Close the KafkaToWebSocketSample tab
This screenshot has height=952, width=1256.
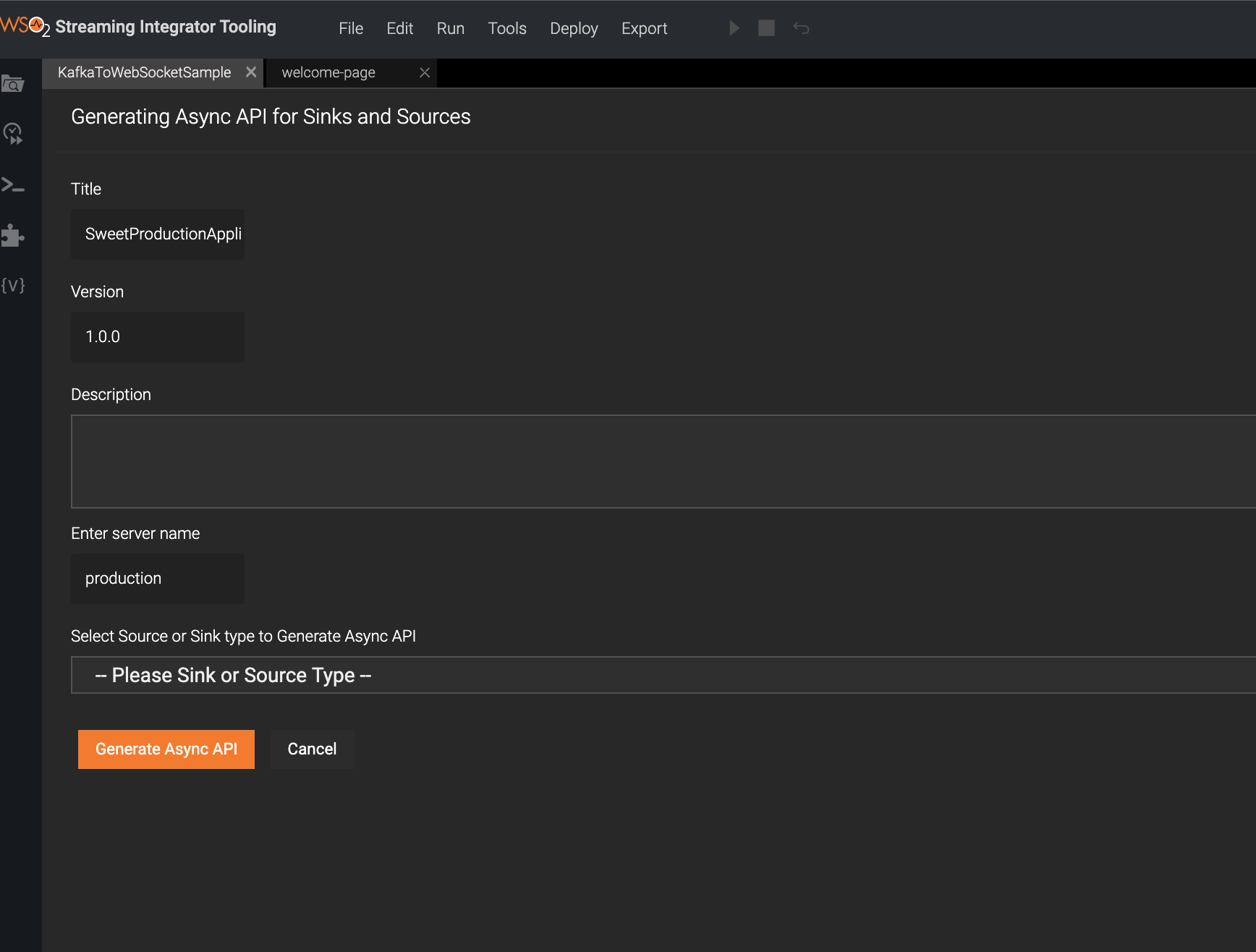tap(251, 72)
